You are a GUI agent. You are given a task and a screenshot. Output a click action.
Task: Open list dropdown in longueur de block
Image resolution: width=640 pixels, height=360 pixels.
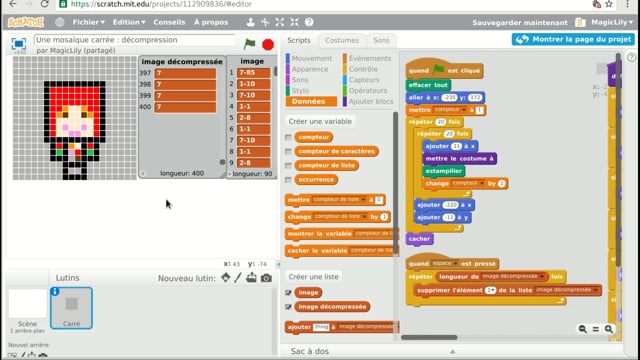542,277
